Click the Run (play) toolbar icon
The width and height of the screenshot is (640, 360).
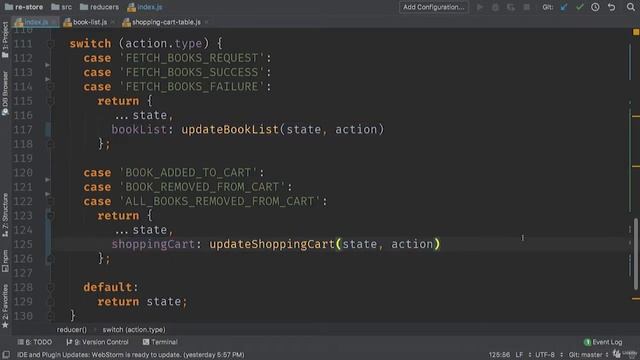(480, 7)
